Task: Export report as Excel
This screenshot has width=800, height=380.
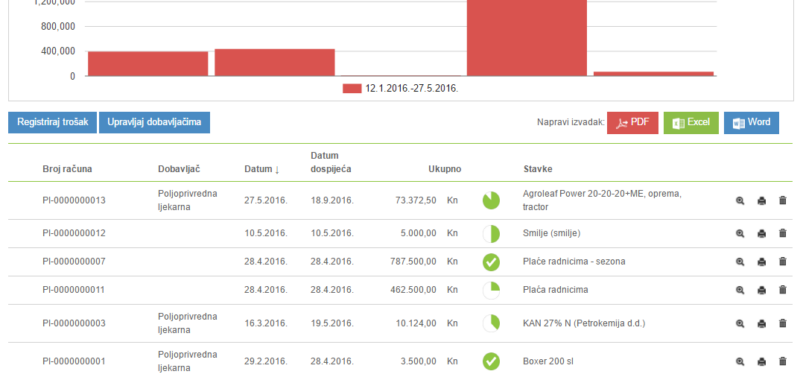Action: [x=691, y=123]
